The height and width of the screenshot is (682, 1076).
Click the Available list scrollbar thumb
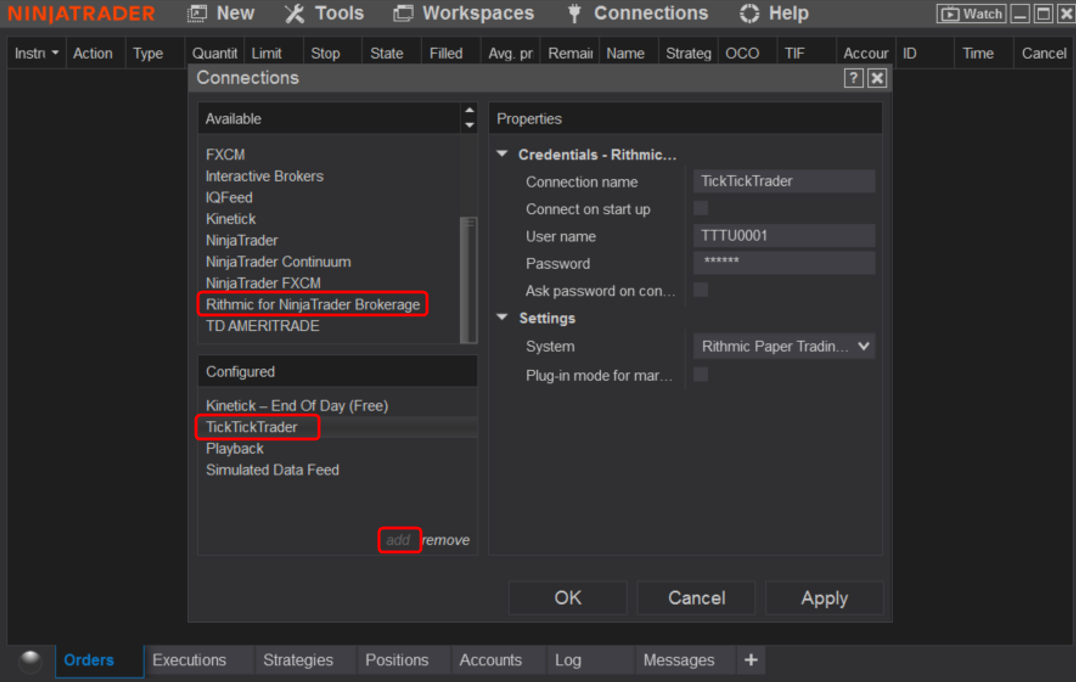coord(469,279)
